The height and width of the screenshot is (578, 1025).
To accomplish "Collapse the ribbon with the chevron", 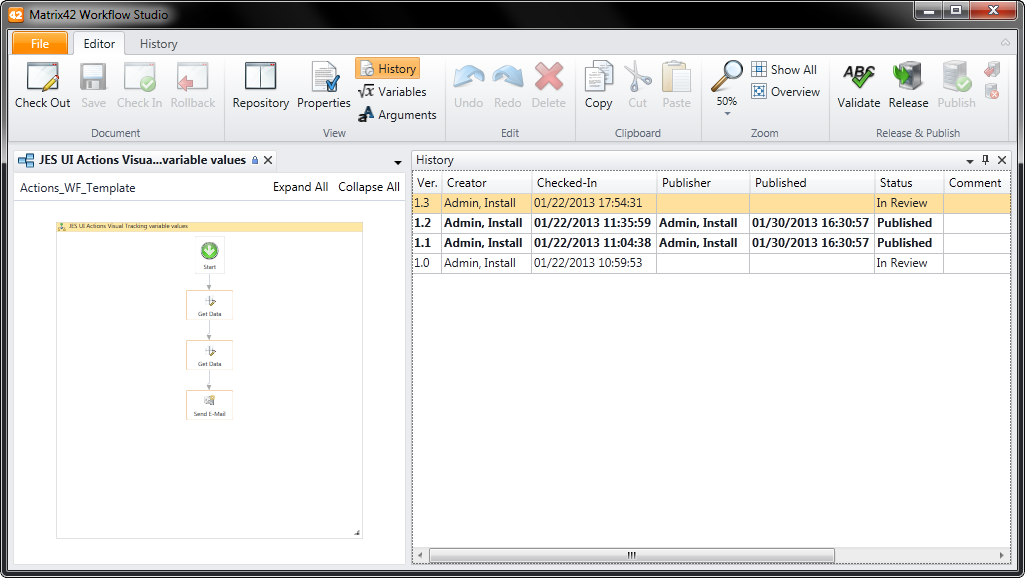I will 1005,42.
